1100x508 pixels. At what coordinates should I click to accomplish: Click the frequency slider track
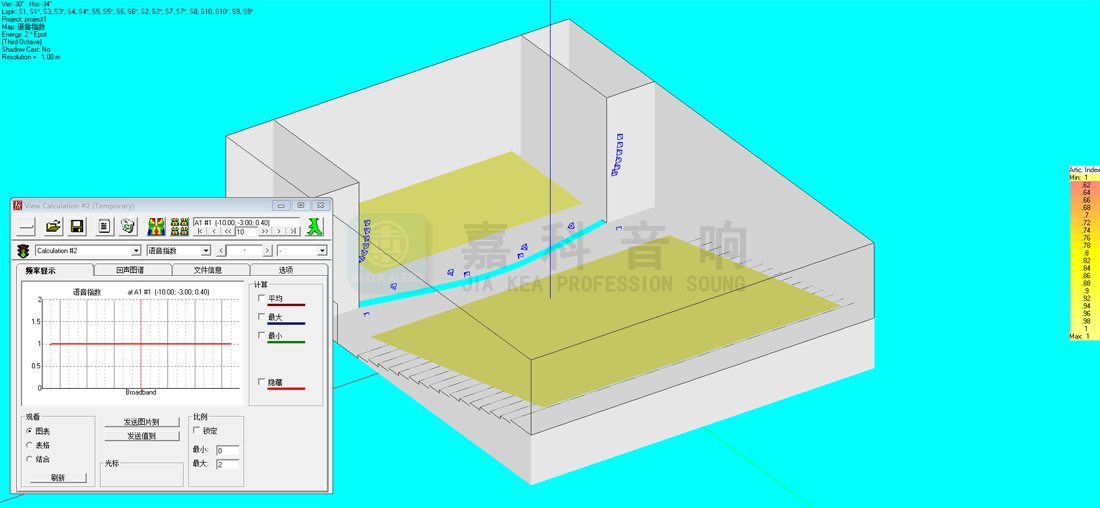point(245,251)
